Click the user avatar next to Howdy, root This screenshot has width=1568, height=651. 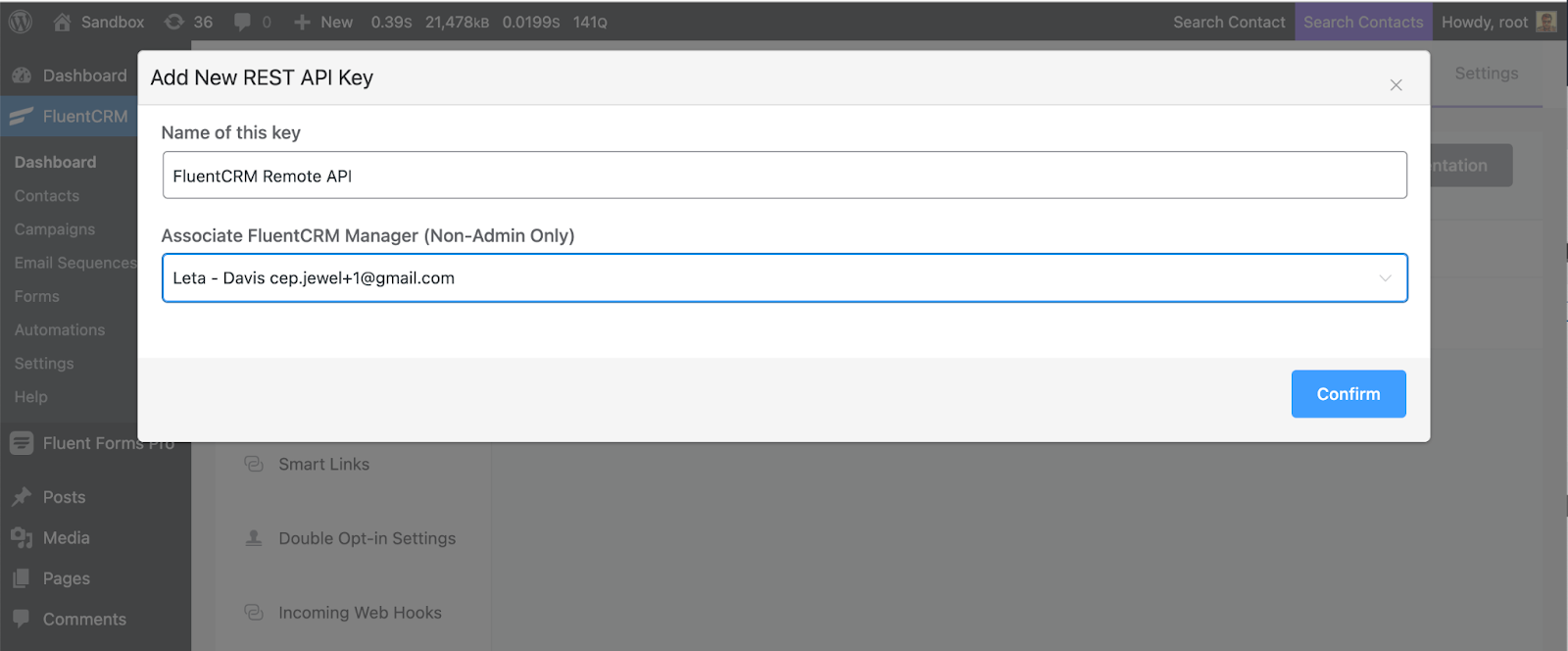1546,22
